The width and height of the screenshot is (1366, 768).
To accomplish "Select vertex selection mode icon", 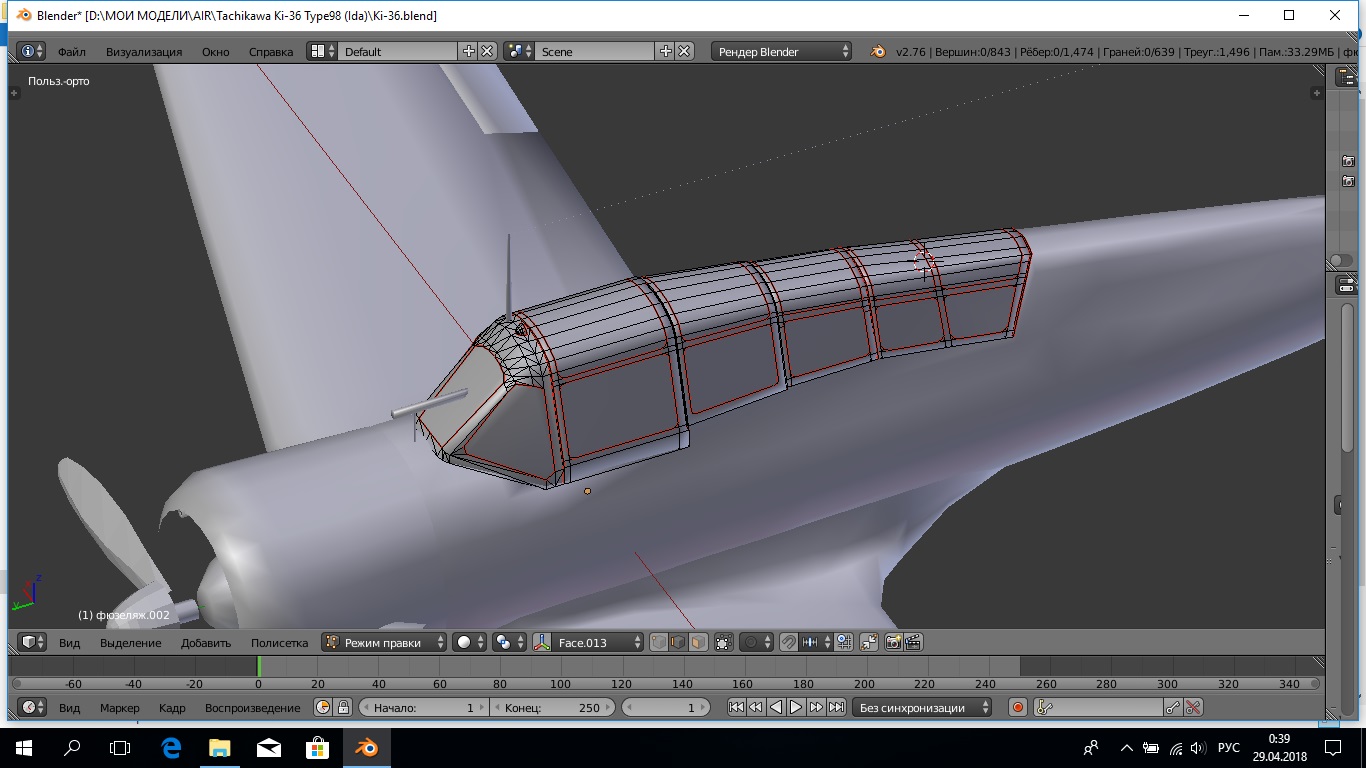I will pos(659,642).
